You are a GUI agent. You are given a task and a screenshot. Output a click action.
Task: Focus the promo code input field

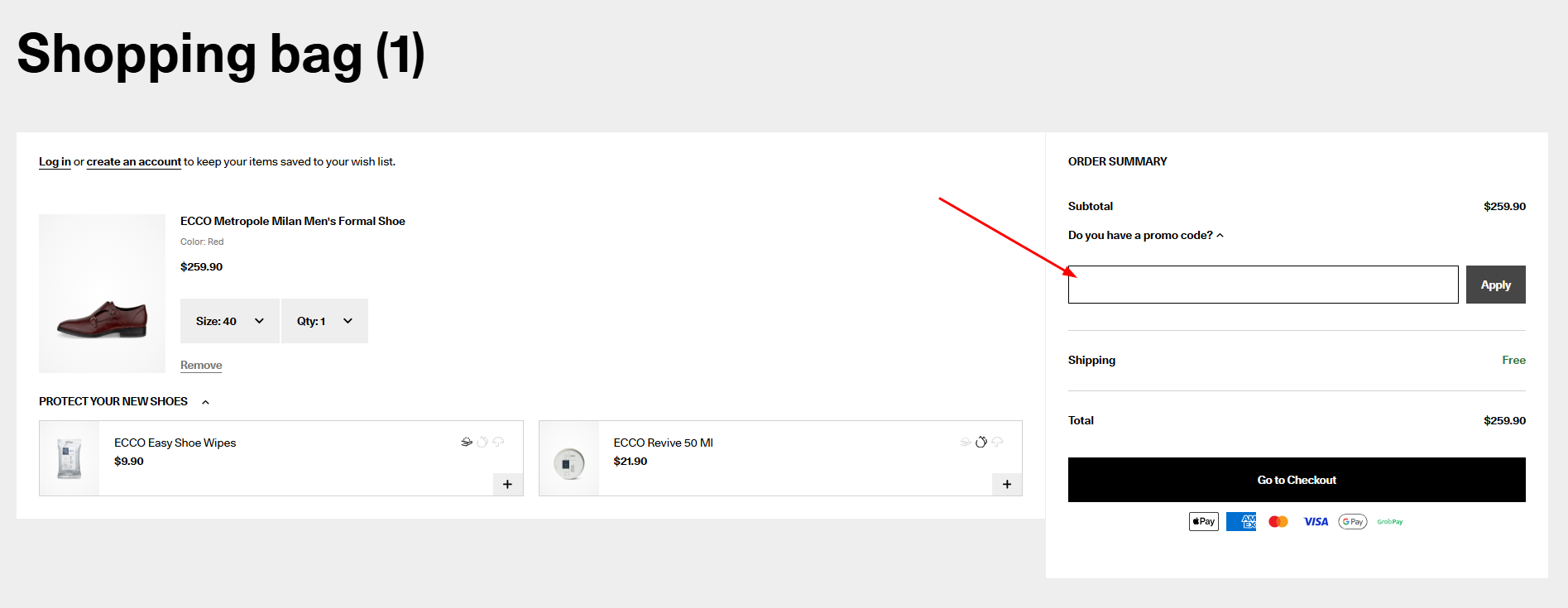click(x=1263, y=285)
